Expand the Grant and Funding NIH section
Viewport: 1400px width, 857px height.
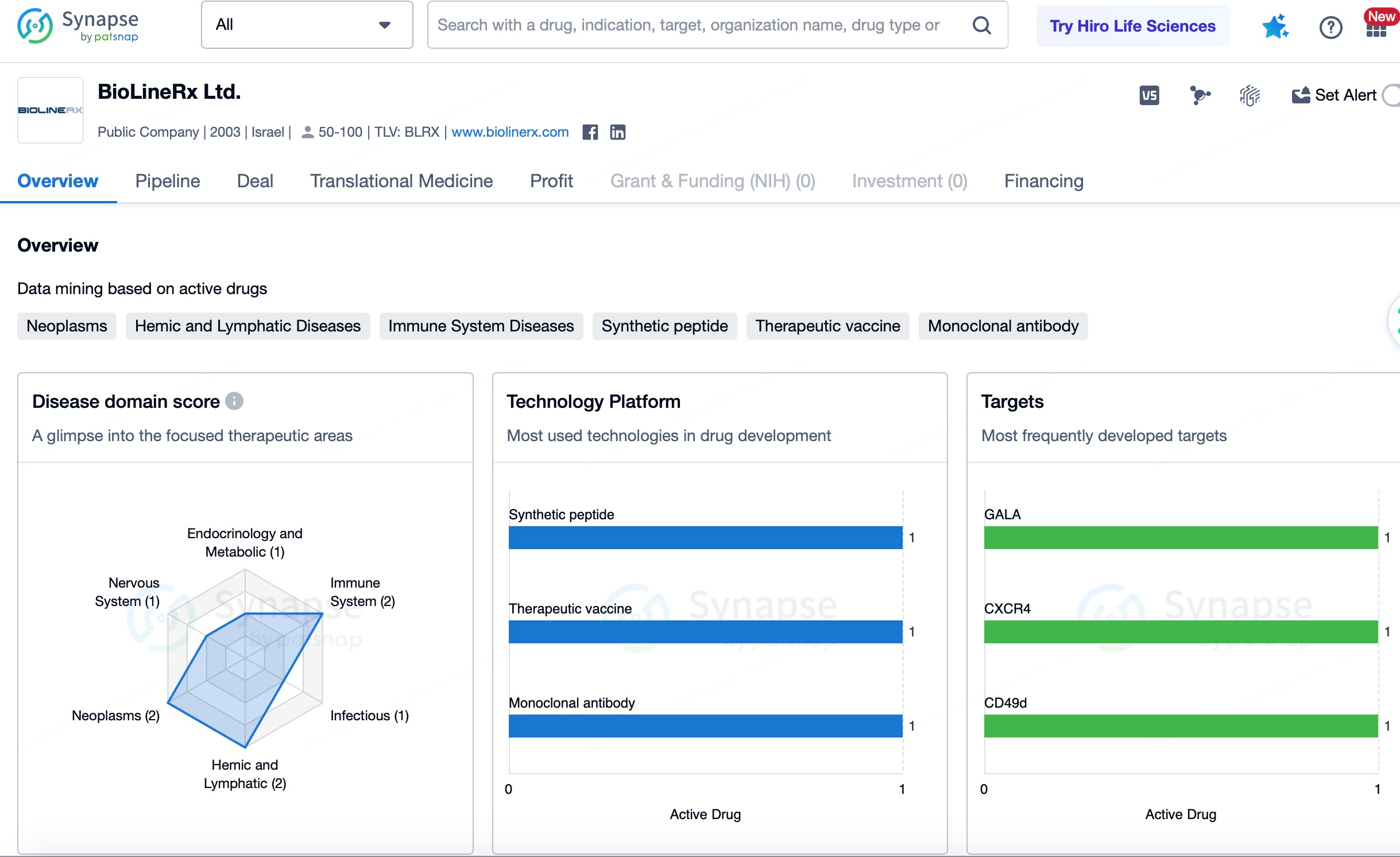[x=712, y=181]
